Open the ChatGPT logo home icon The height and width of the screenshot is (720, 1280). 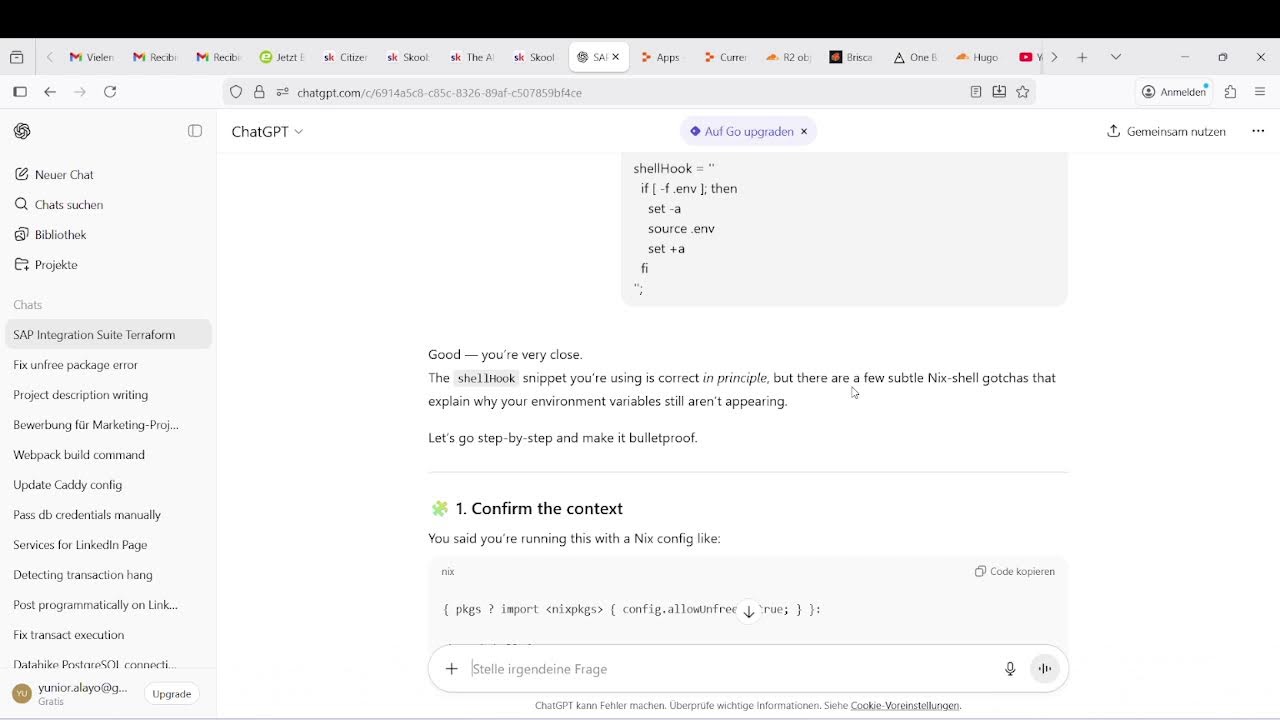tap(22, 131)
